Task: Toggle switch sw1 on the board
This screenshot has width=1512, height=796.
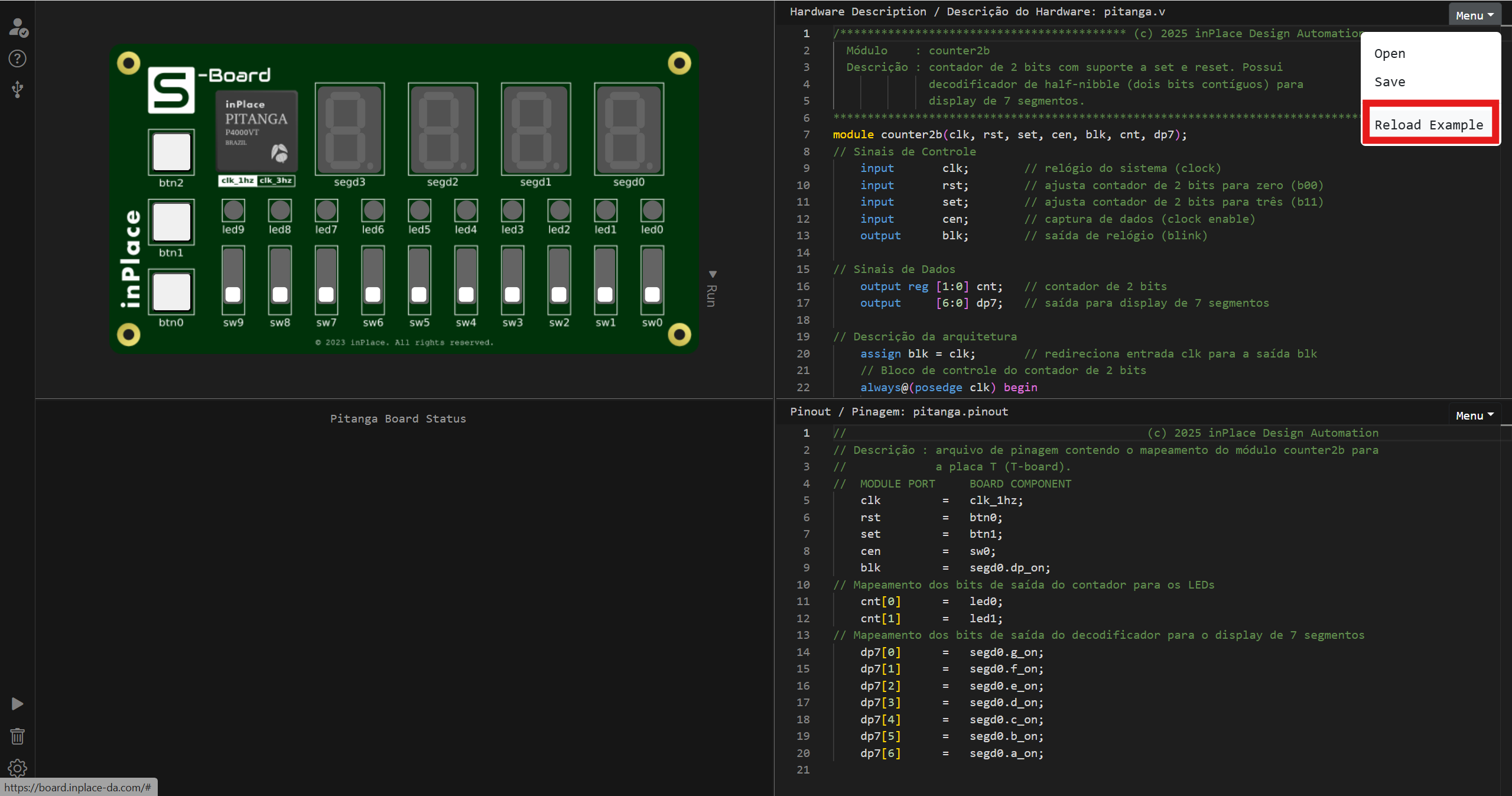Action: click(606, 281)
